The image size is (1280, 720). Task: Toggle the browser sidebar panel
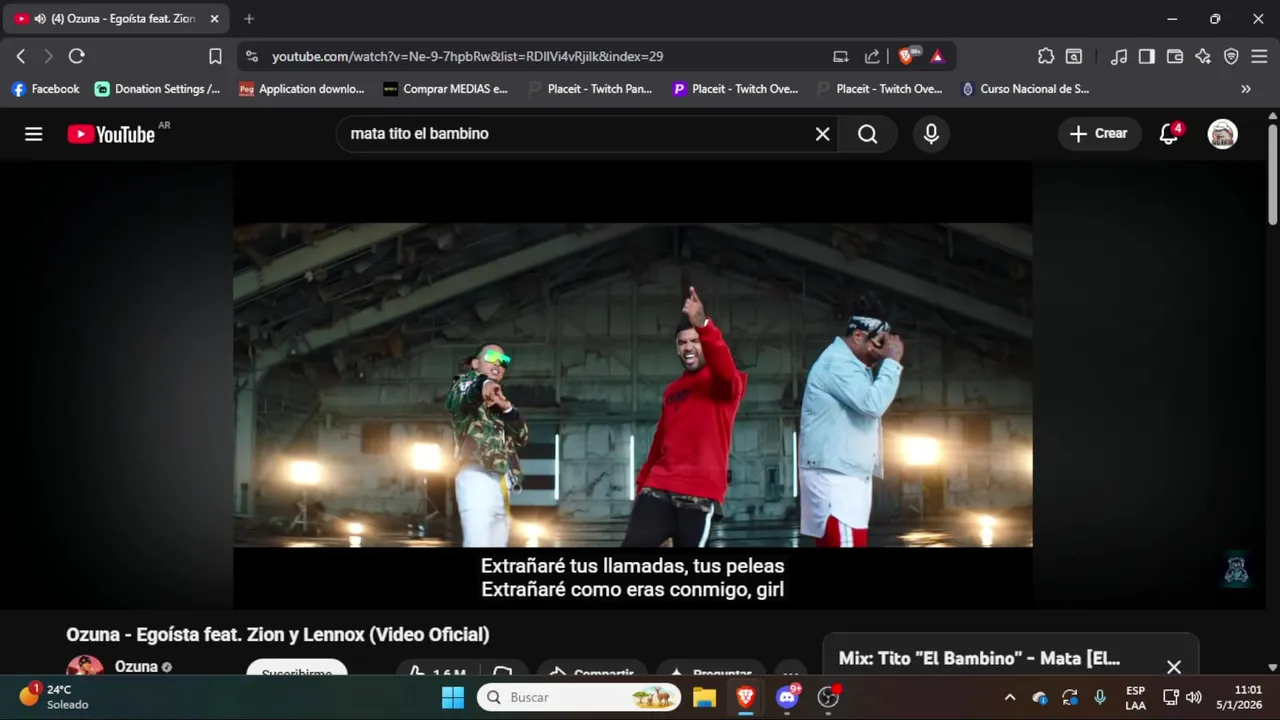tap(1147, 56)
